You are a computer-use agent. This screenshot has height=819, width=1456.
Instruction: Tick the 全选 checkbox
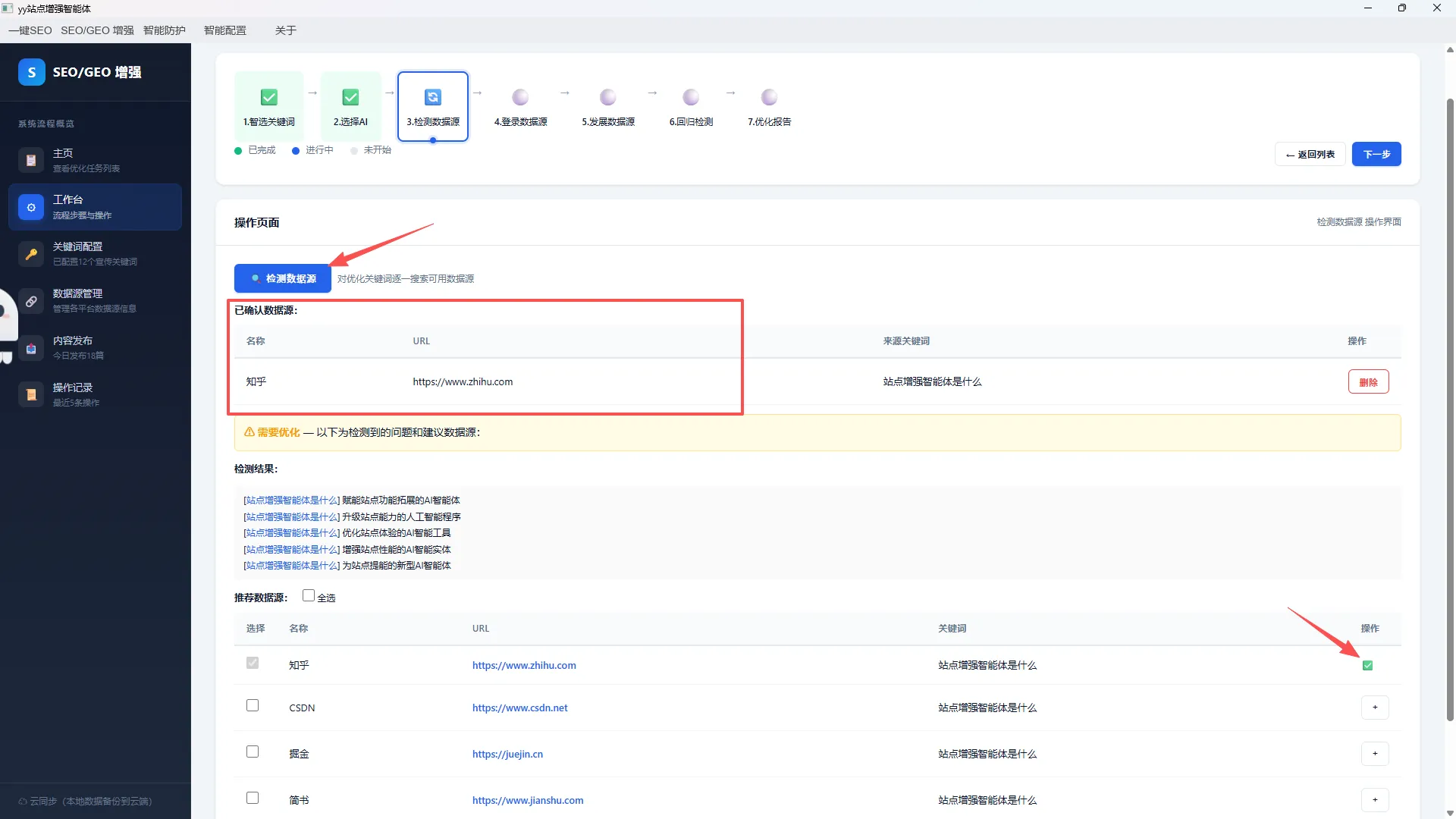(x=309, y=596)
